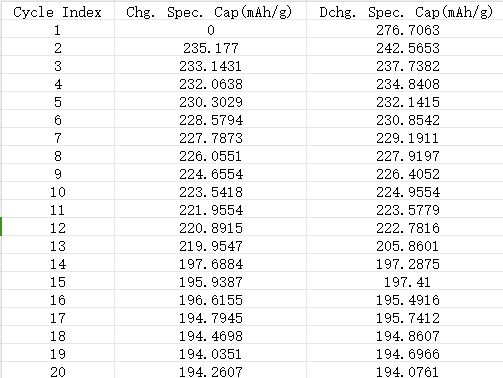Click the cell showing 196.6155
Viewport: 503px width, 378px height.
click(210, 300)
